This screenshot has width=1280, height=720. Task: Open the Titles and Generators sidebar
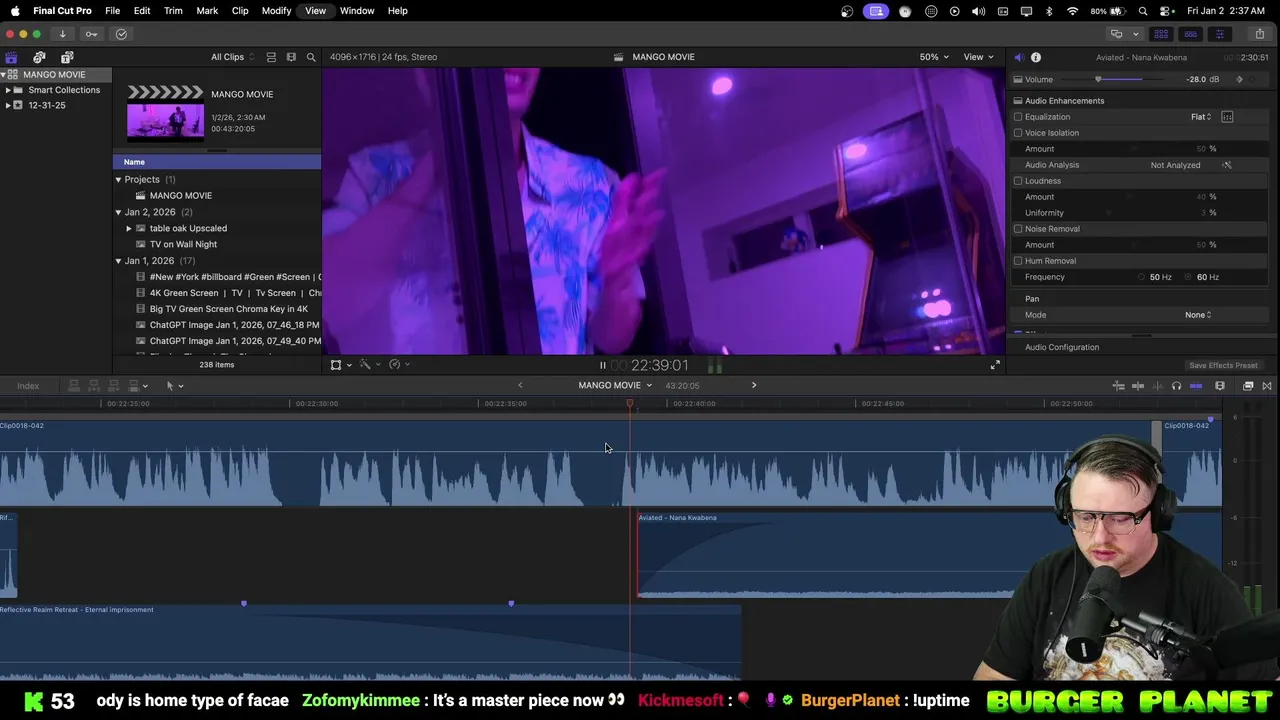(67, 57)
